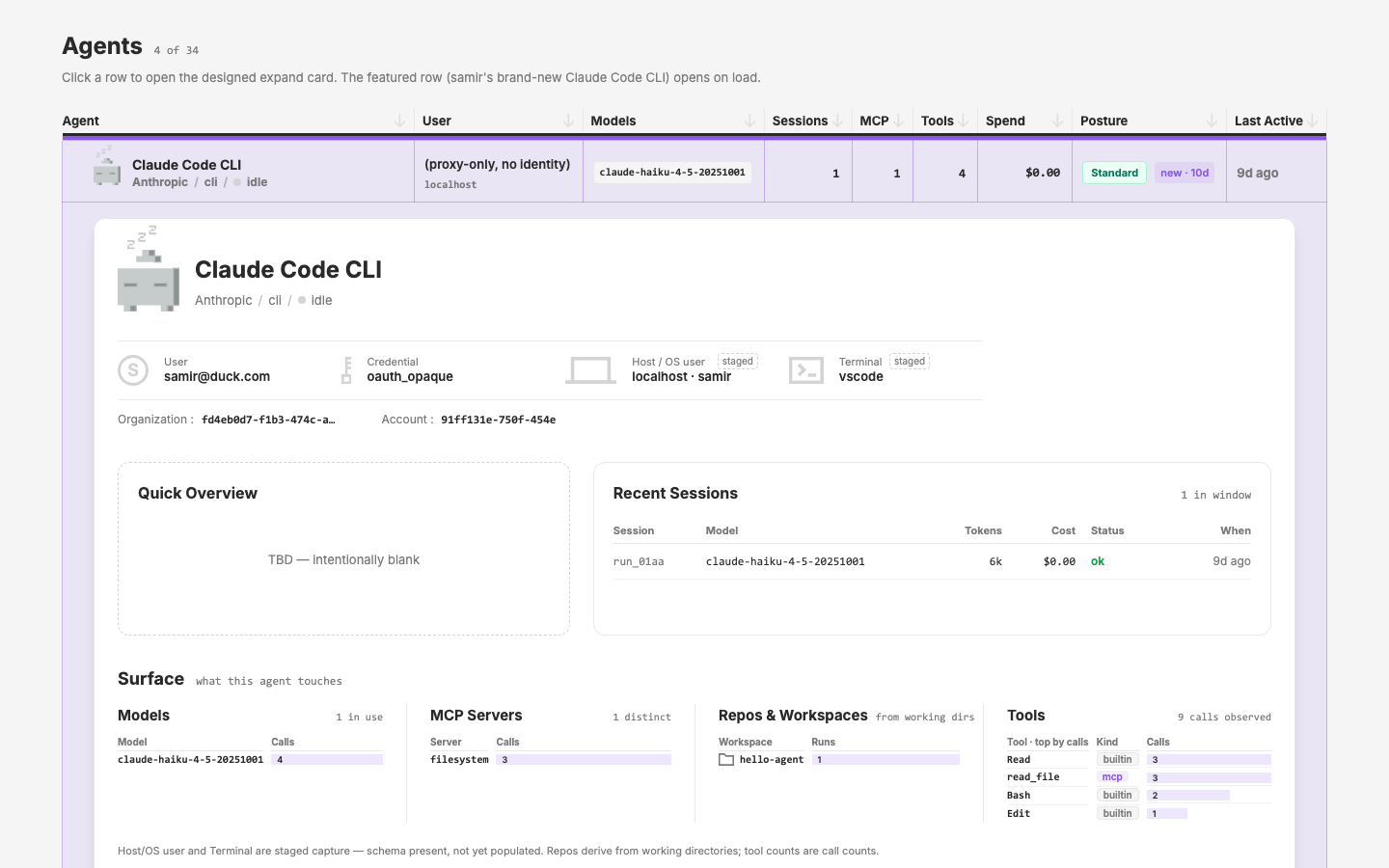Click the green 'ok' session status
The width and height of the screenshot is (1389, 868).
coord(1098,561)
